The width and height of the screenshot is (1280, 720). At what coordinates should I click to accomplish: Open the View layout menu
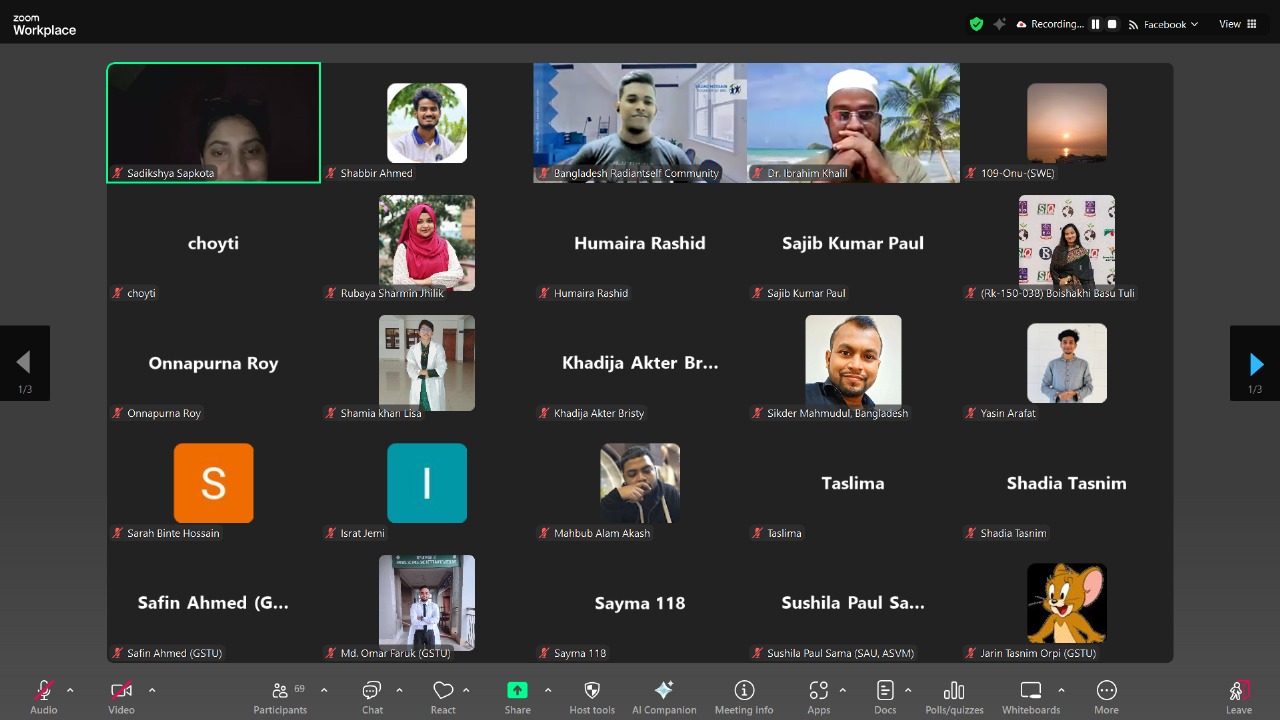[1237, 24]
